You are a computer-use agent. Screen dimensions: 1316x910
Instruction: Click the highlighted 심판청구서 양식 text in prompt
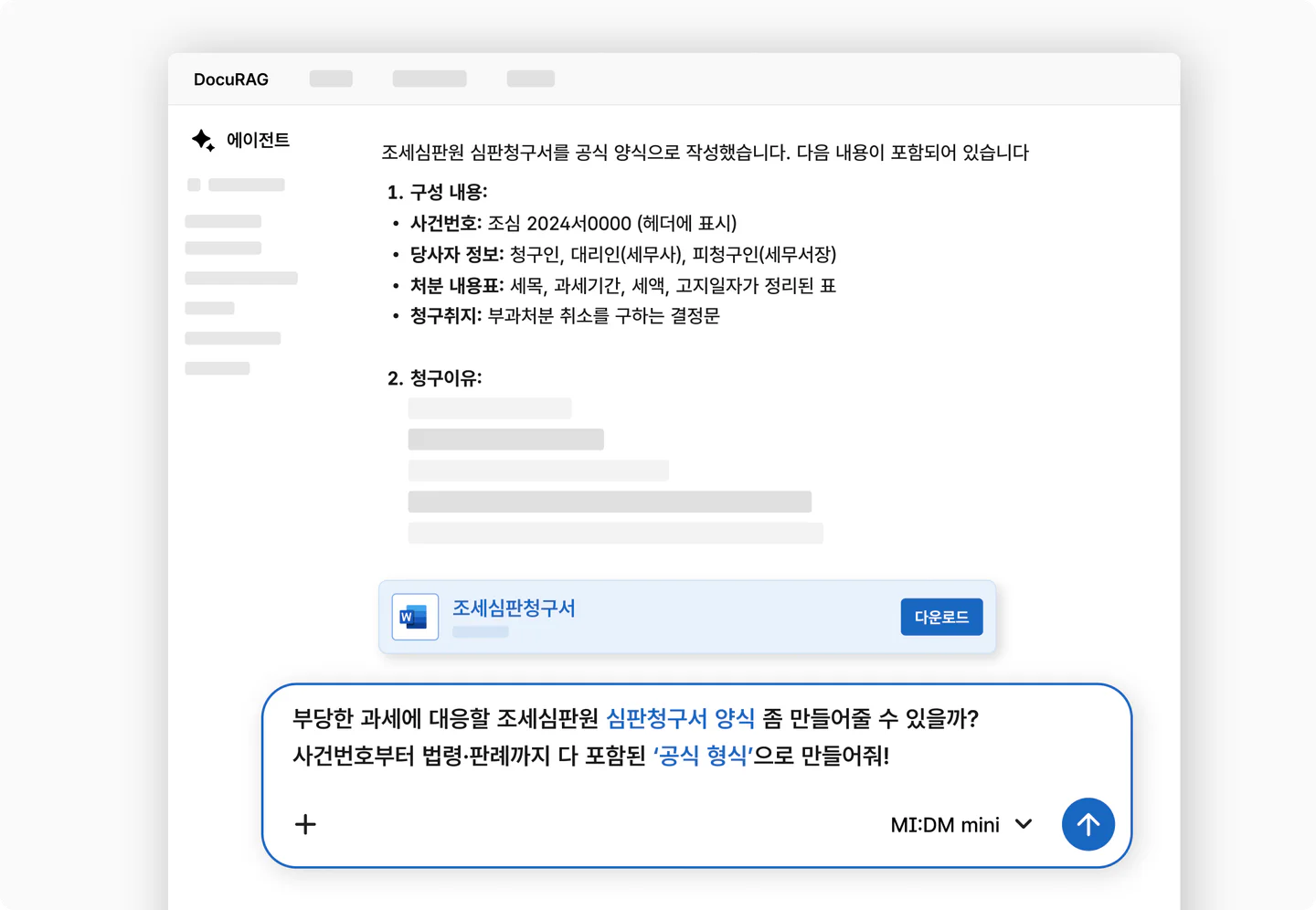click(x=681, y=718)
